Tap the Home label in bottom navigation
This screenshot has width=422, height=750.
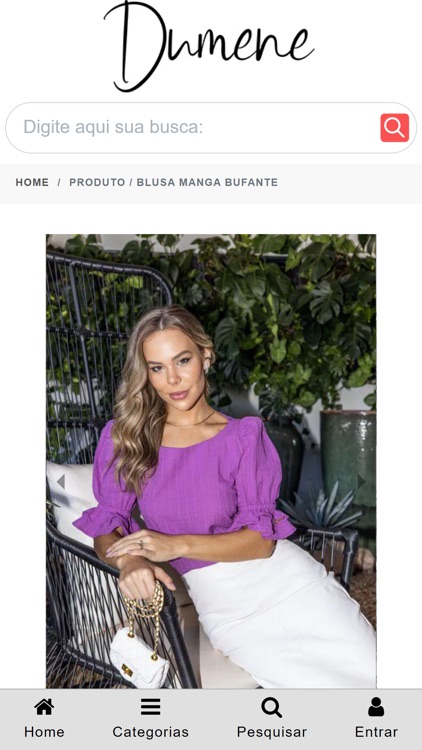pyautogui.click(x=44, y=732)
